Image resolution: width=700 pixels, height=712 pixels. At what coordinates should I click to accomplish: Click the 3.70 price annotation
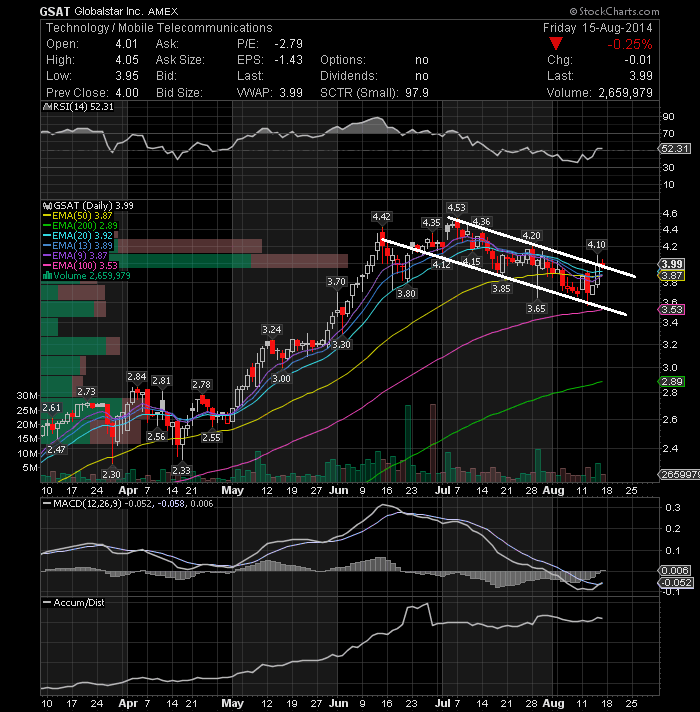[x=336, y=282]
